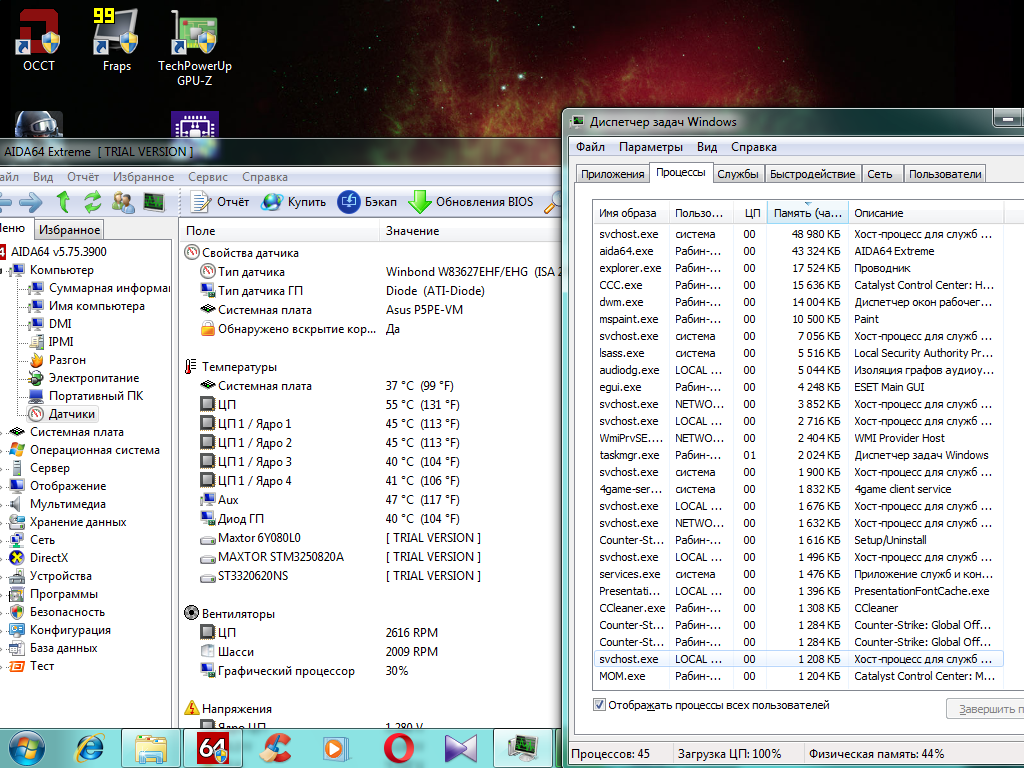Click the Windows Start button
The image size is (1024, 768).
point(27,748)
